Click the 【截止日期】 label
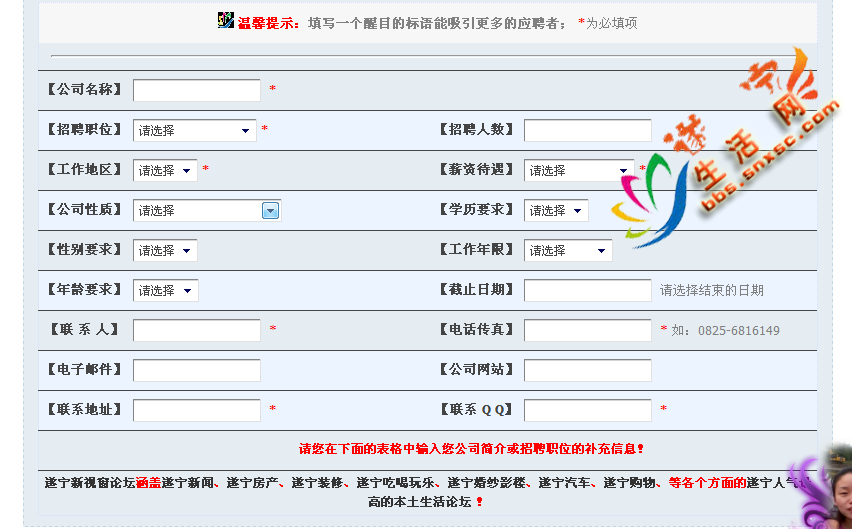The image size is (852, 529). pos(476,289)
